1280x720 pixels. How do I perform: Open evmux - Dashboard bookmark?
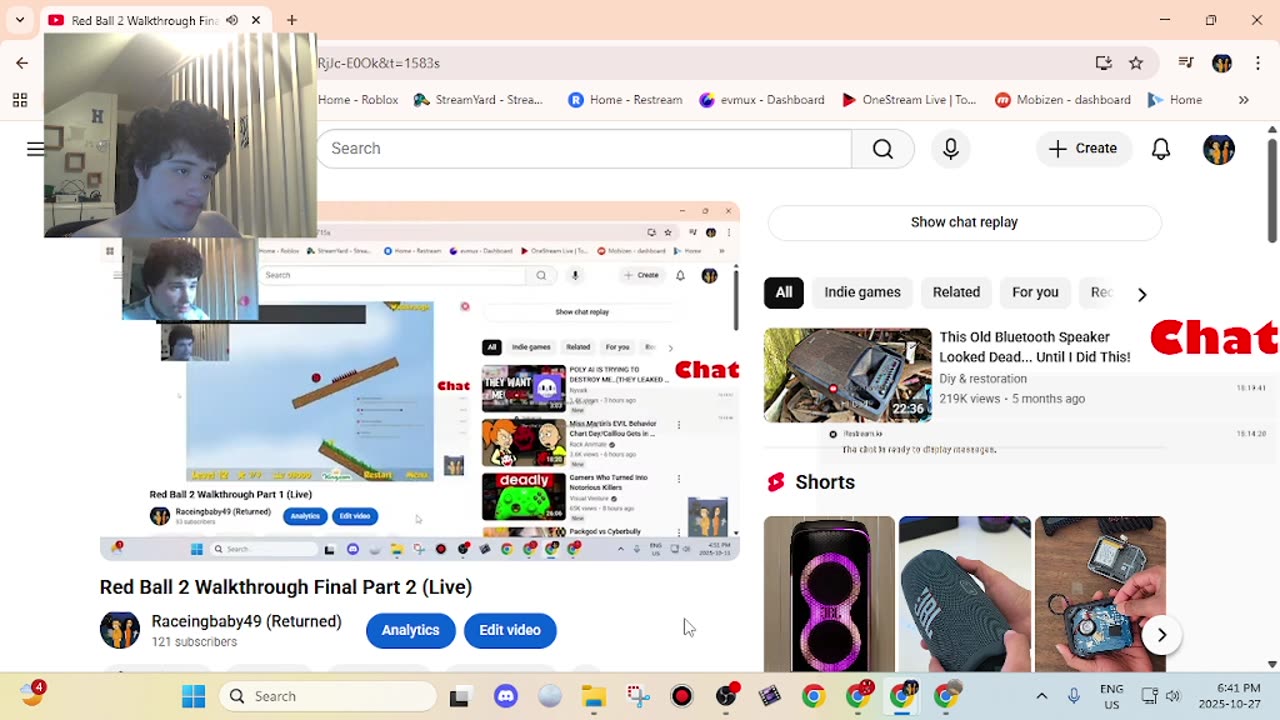(762, 100)
